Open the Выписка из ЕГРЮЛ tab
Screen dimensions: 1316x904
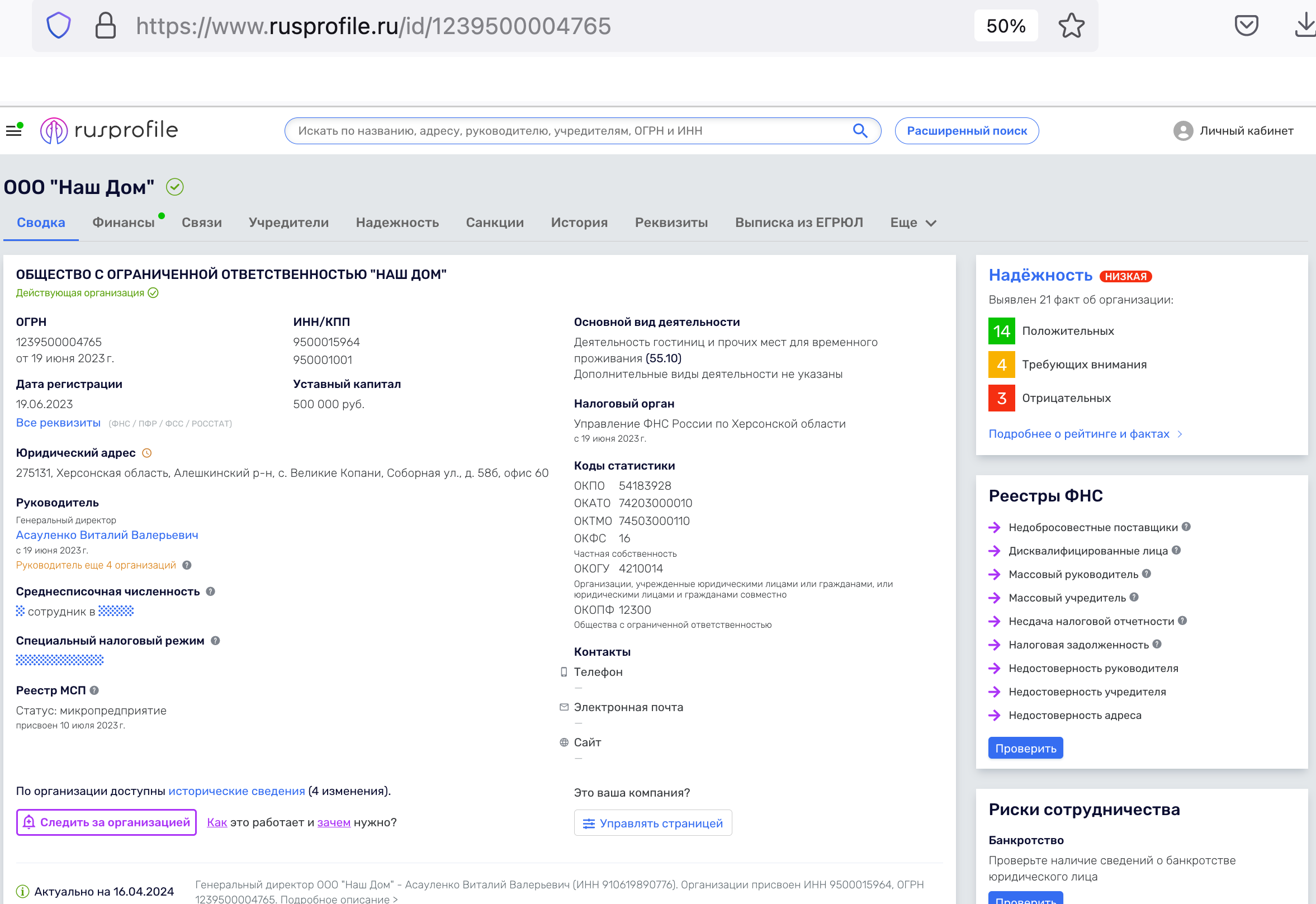(798, 223)
